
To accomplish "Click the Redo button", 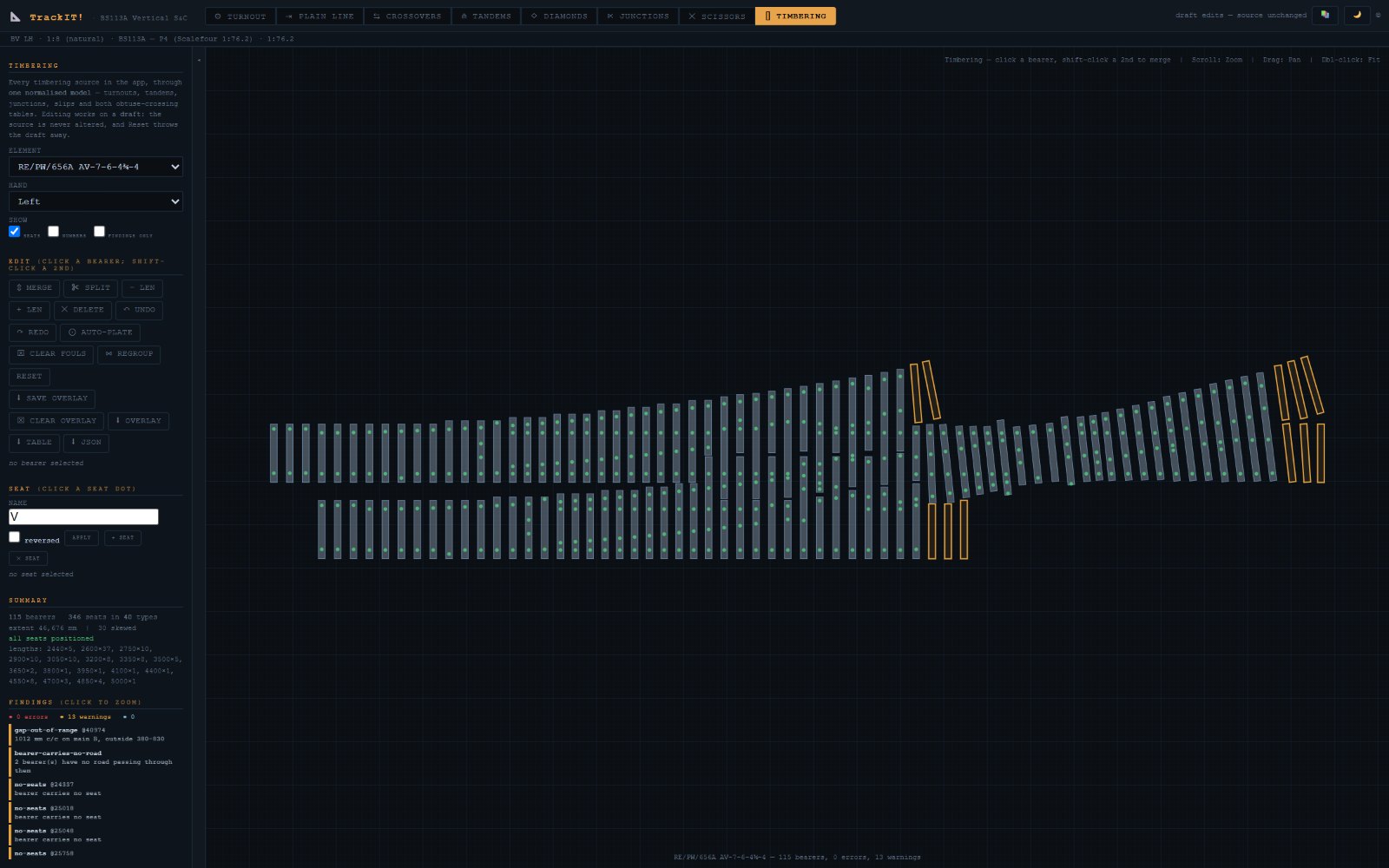I will tap(33, 332).
